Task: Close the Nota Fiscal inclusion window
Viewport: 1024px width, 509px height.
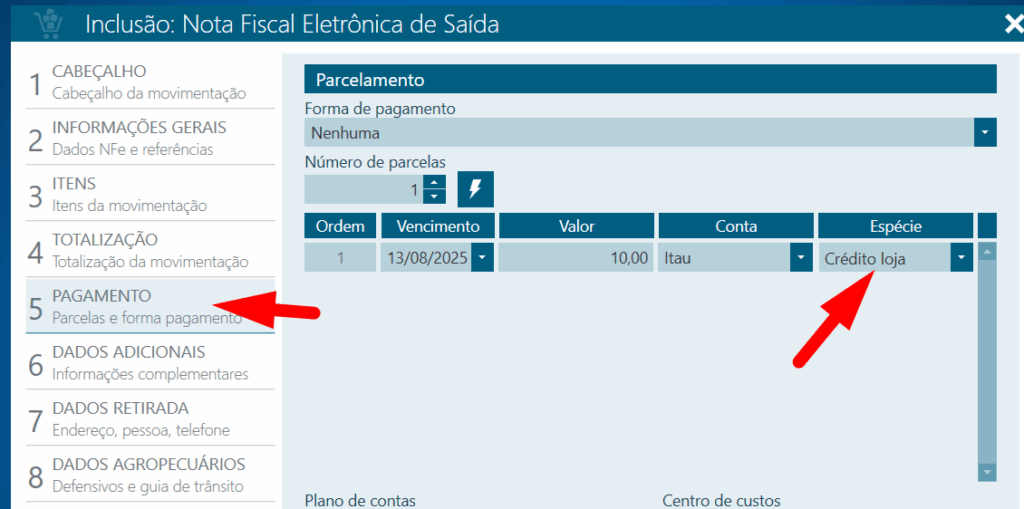Action: point(1012,24)
